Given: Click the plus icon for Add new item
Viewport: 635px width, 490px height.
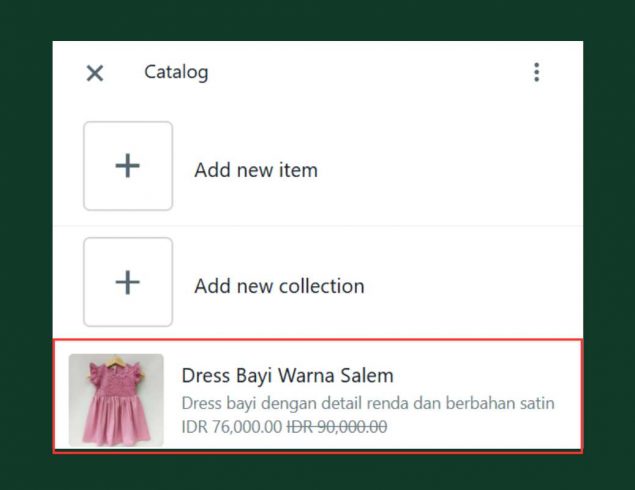Looking at the screenshot, I should pos(128,166).
